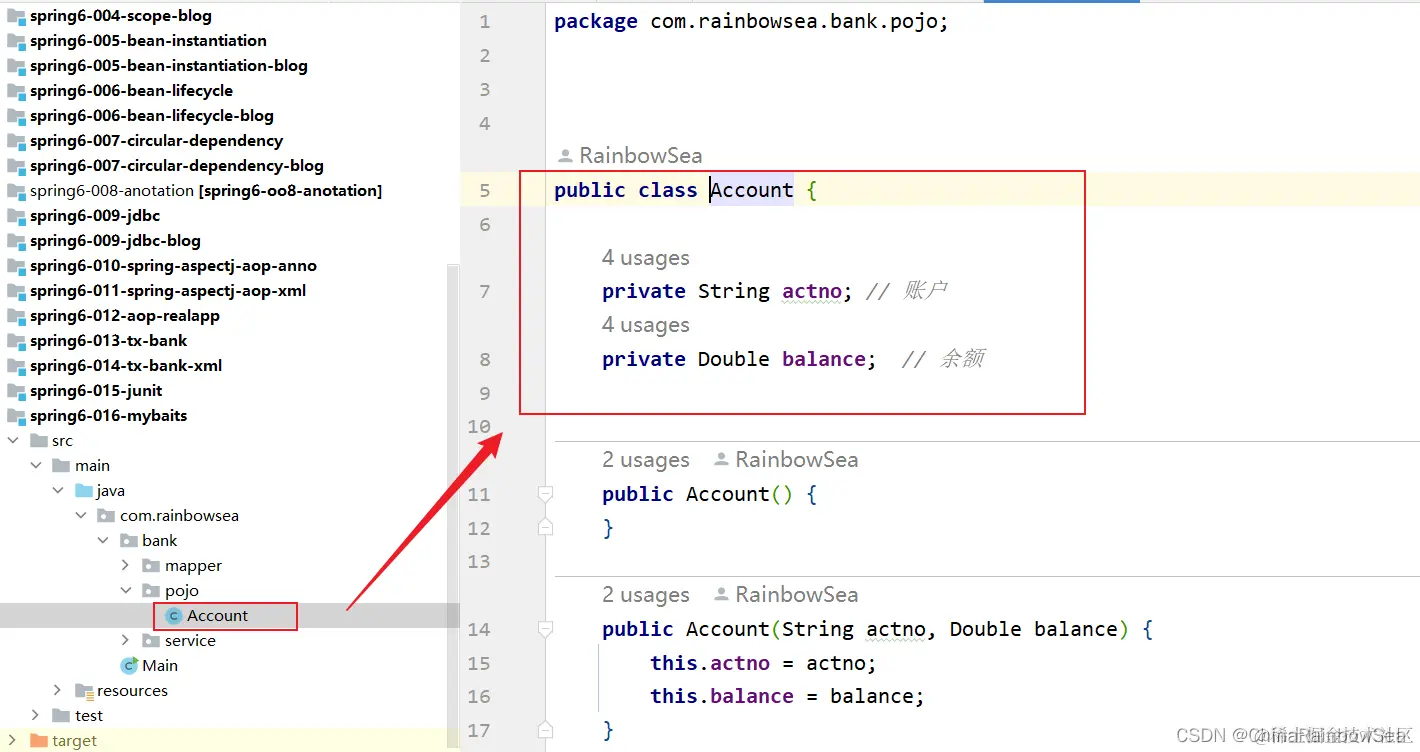Image resolution: width=1420 pixels, height=752 pixels.
Task: Select the pojo package icon
Action: 151,591
